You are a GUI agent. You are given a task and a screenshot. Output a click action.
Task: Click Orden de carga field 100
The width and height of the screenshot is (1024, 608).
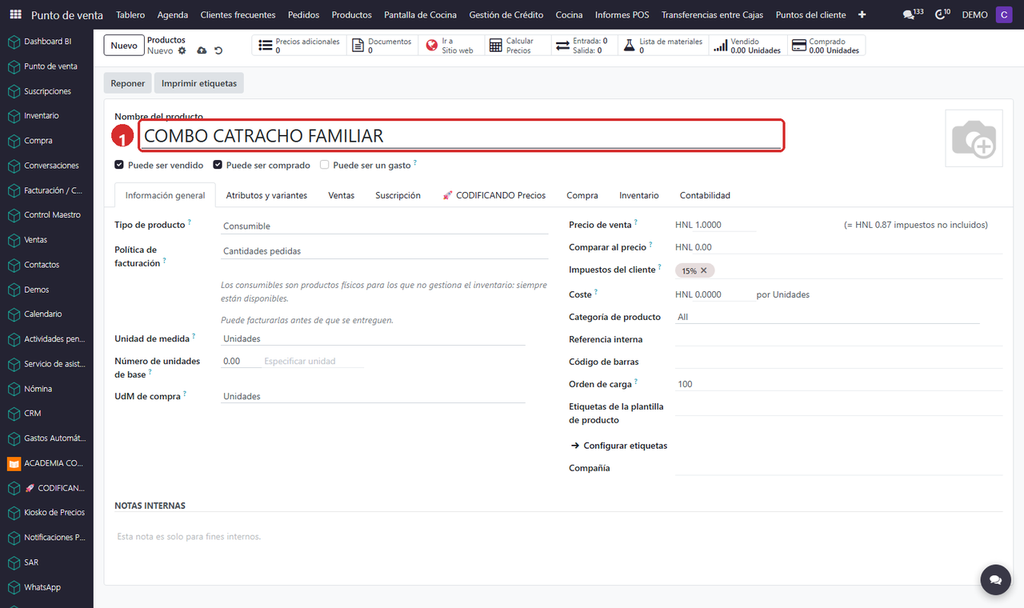click(x=839, y=384)
